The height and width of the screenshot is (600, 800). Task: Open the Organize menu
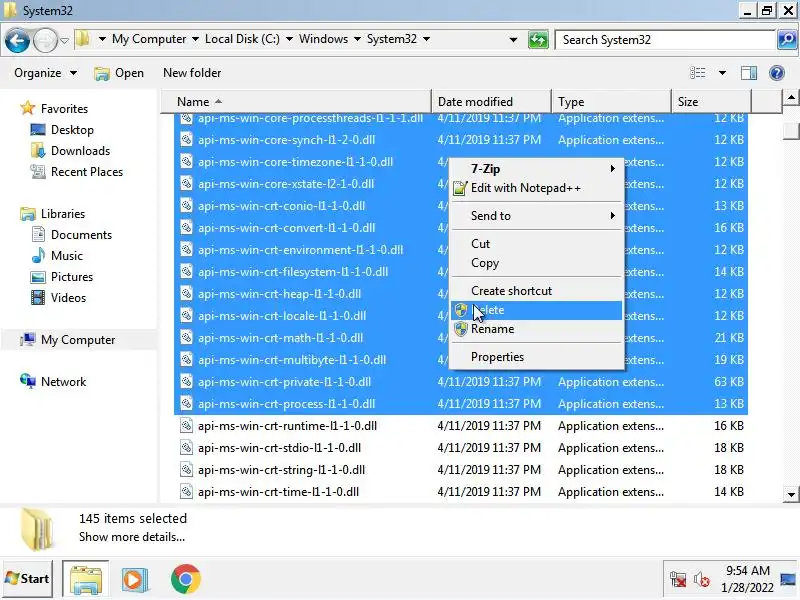coord(45,73)
